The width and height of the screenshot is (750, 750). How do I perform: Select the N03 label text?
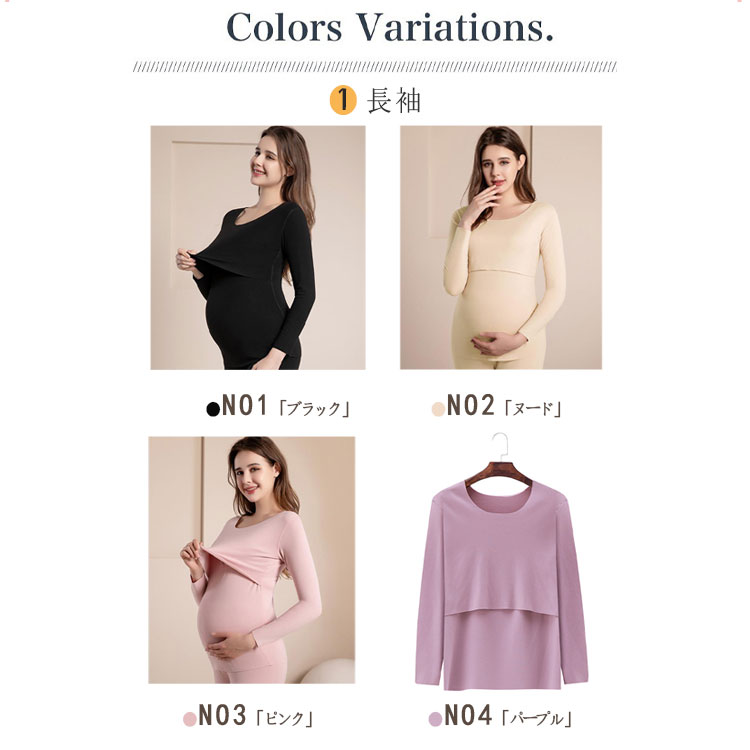(222, 716)
